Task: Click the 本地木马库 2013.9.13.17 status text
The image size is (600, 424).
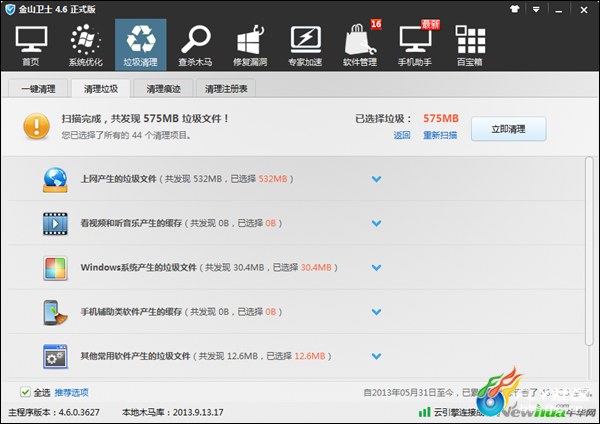Action: [x=173, y=413]
